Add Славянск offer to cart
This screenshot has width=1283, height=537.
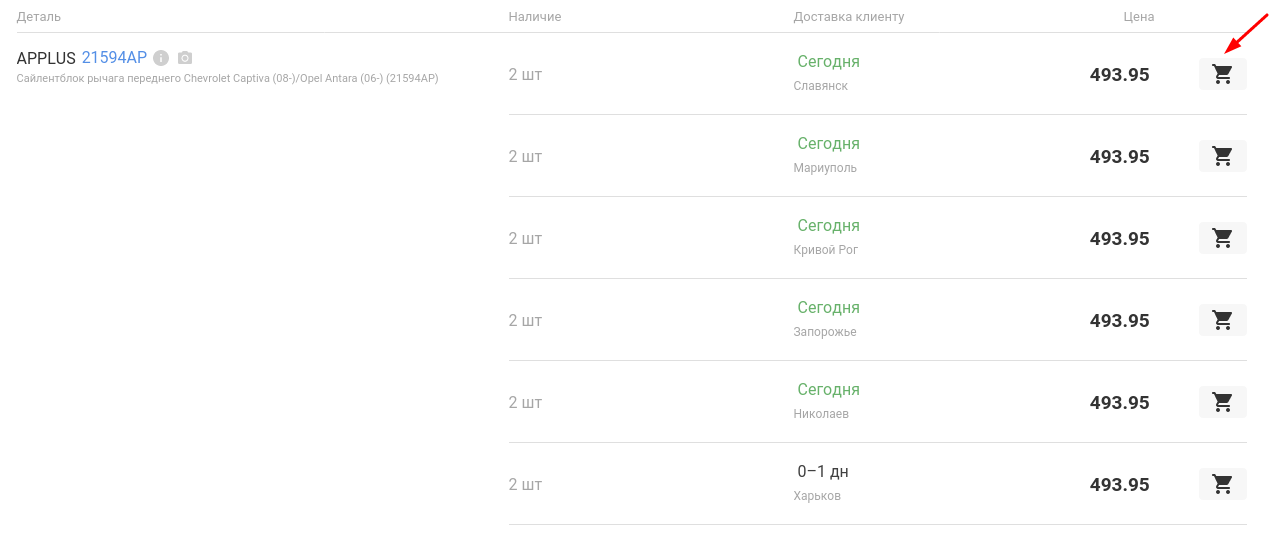1222,74
